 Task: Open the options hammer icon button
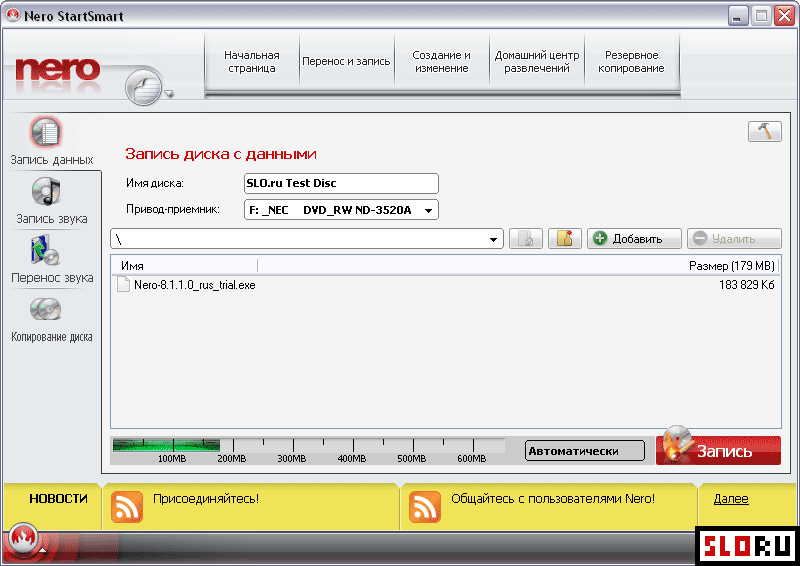764,131
